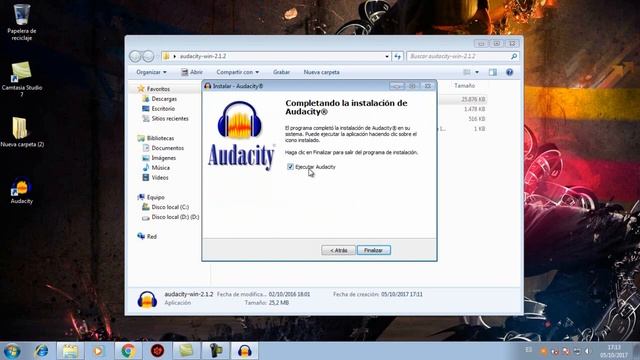
Task: Open Descargas in the navigation pane
Action: (164, 99)
